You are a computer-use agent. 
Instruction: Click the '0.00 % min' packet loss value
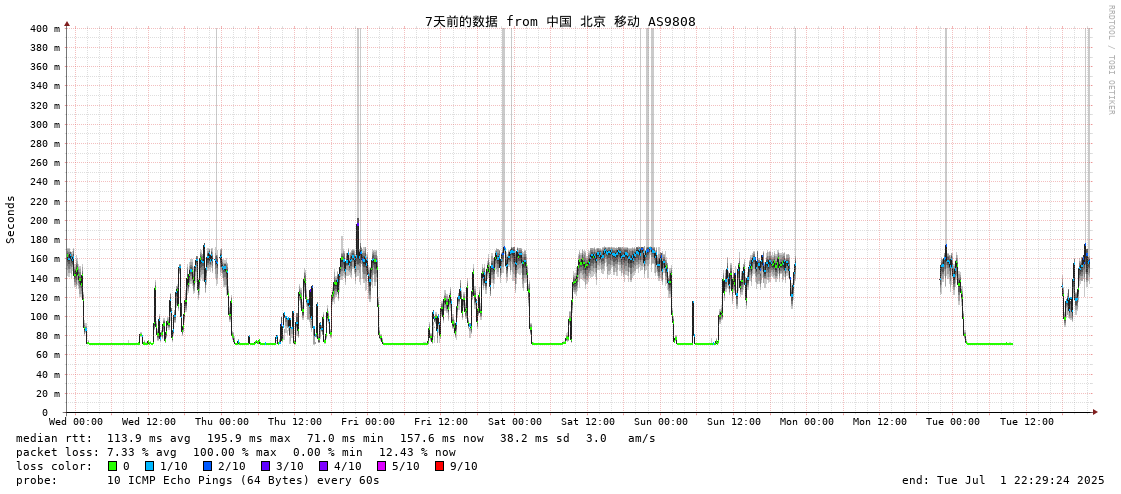pyautogui.click(x=327, y=452)
